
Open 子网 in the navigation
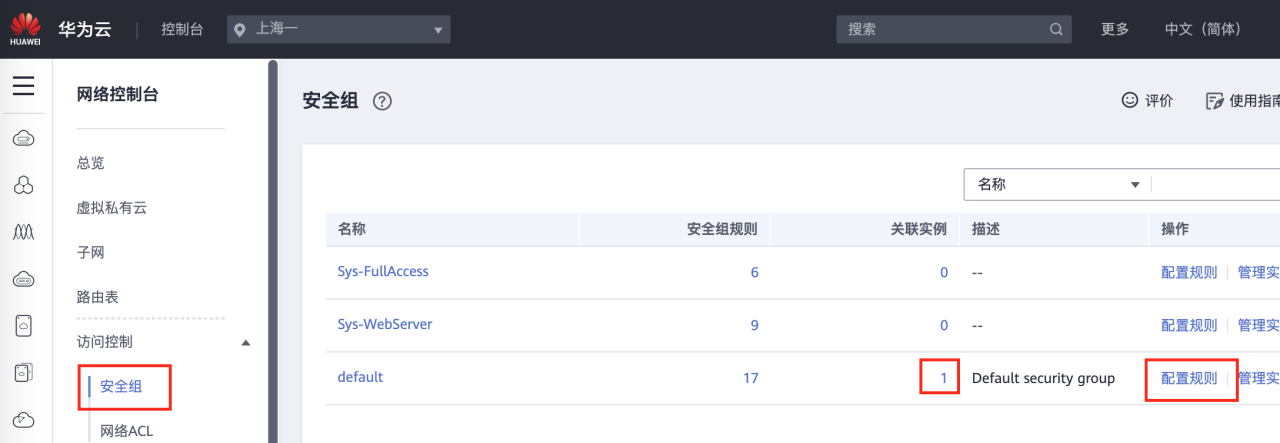(91, 253)
